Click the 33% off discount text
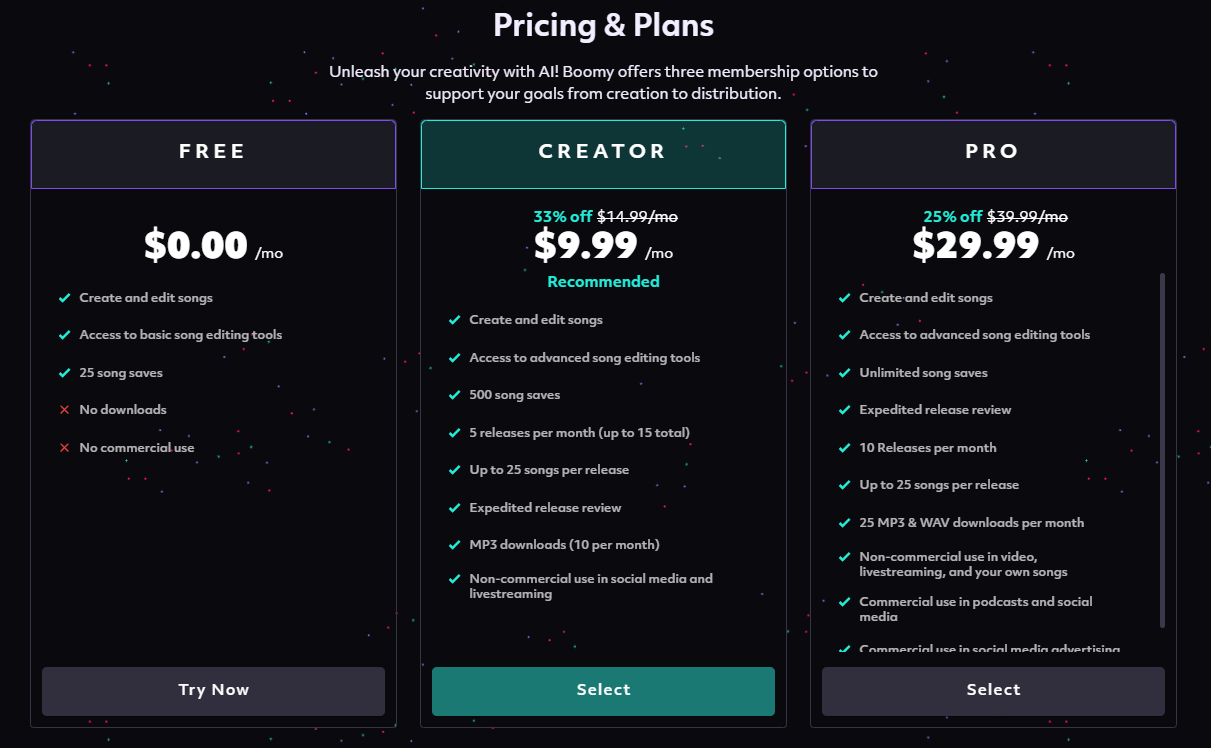Image resolution: width=1211 pixels, height=748 pixels. tap(562, 216)
